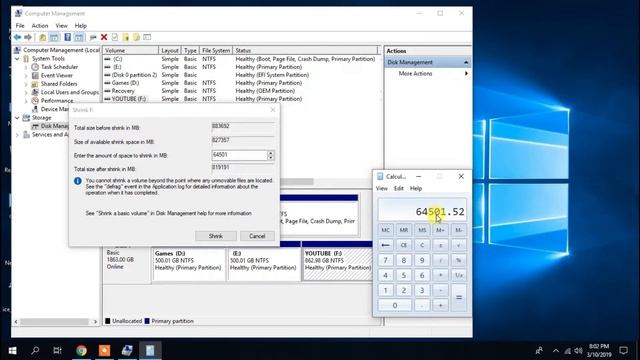Click the number 7 on Calculator

click(385, 260)
